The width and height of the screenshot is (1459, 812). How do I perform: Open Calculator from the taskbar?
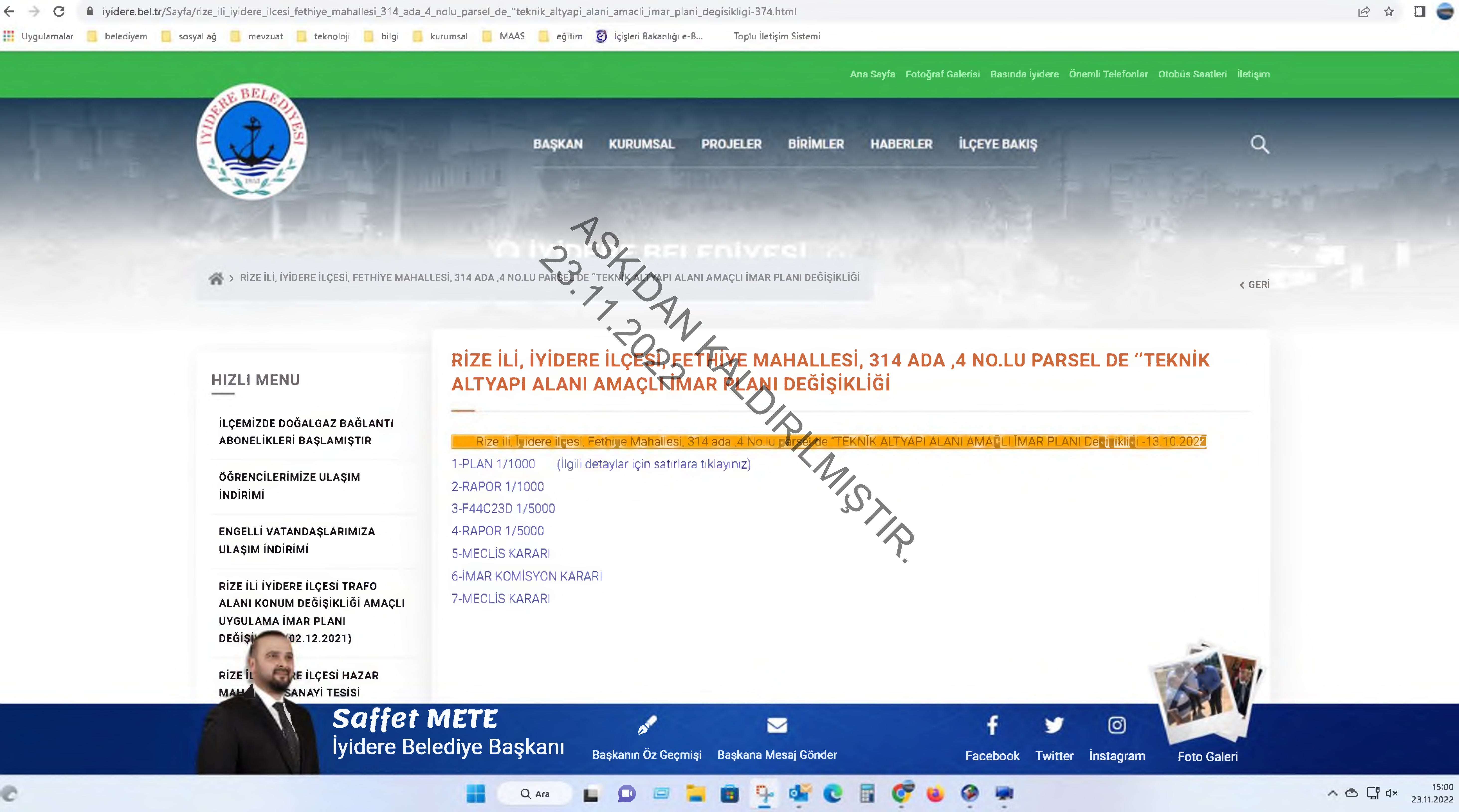pyautogui.click(x=867, y=794)
